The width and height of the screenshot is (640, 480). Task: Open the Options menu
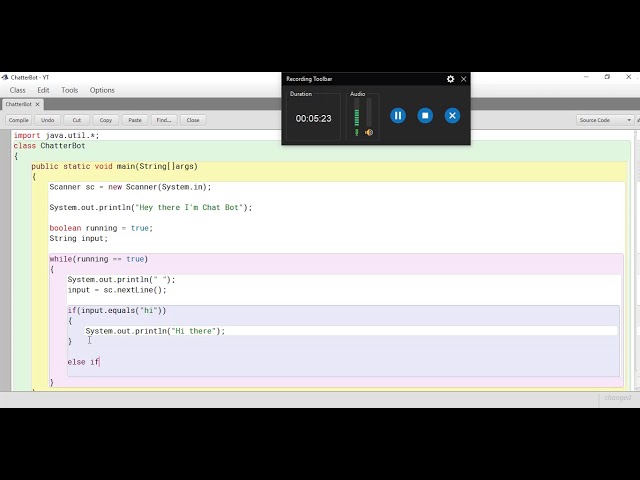click(x=102, y=90)
